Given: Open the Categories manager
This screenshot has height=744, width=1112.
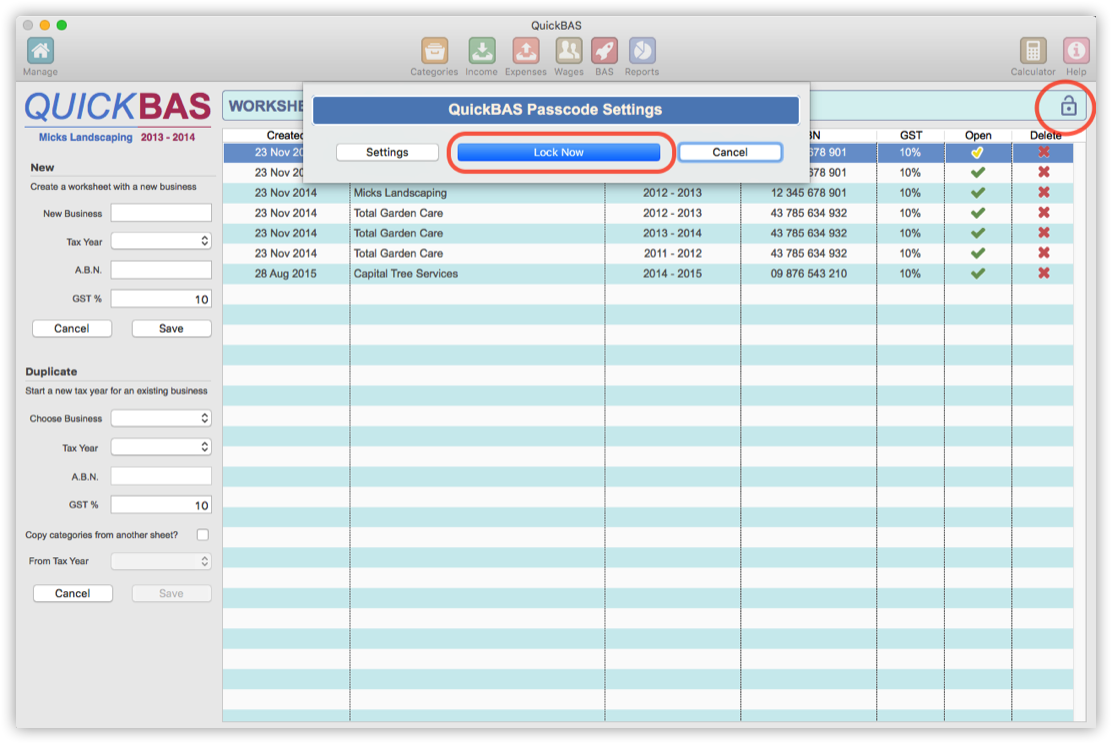Looking at the screenshot, I should (x=434, y=50).
